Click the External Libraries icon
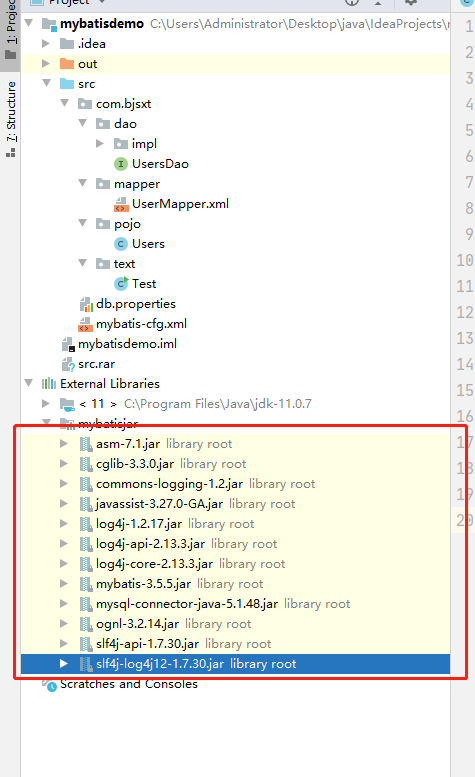Viewport: 475px width, 777px height. (x=49, y=384)
